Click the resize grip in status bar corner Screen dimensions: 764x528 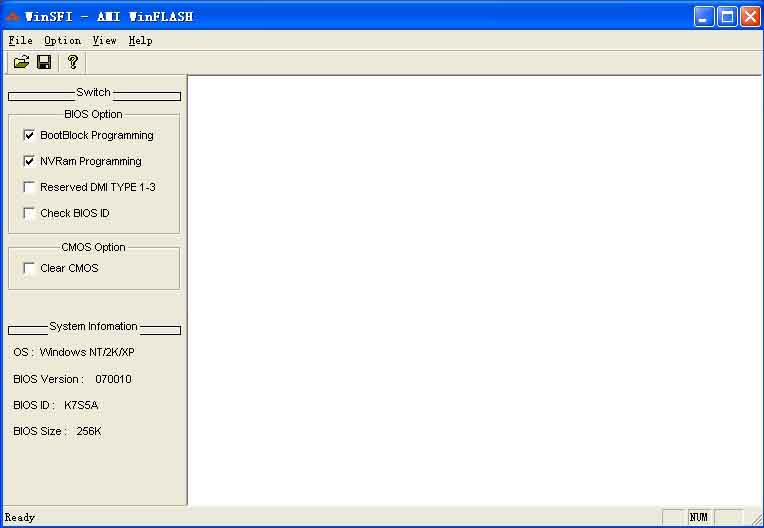pyautogui.click(x=757, y=519)
